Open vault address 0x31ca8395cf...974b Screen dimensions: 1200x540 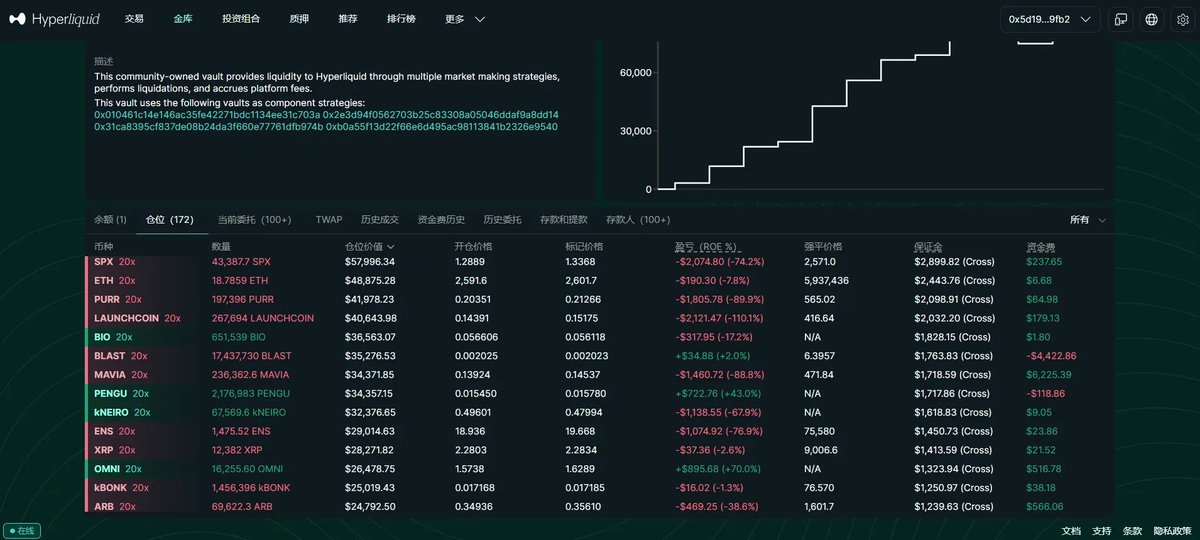208,127
